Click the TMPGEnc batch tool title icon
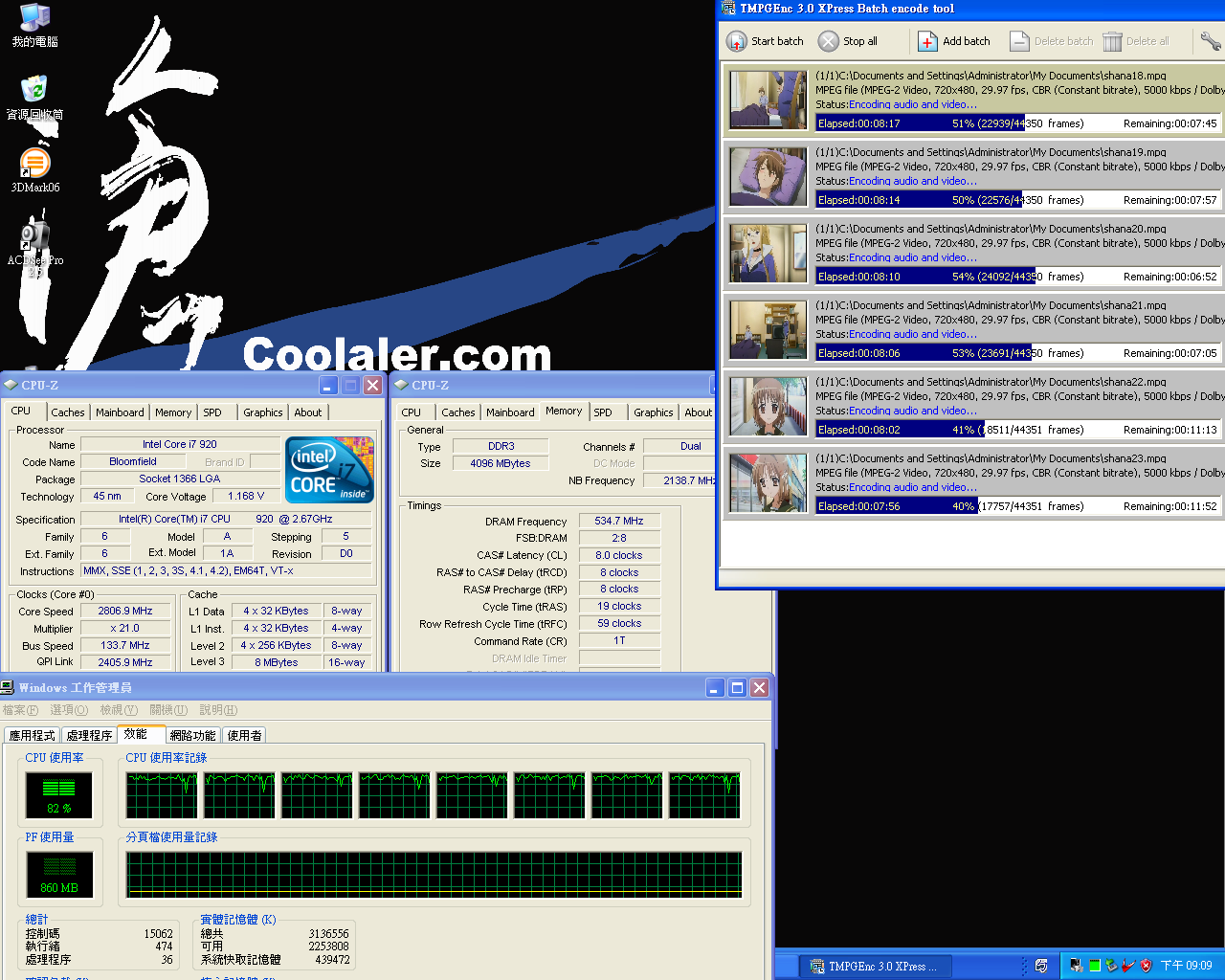This screenshot has width=1225, height=980. 729,9
